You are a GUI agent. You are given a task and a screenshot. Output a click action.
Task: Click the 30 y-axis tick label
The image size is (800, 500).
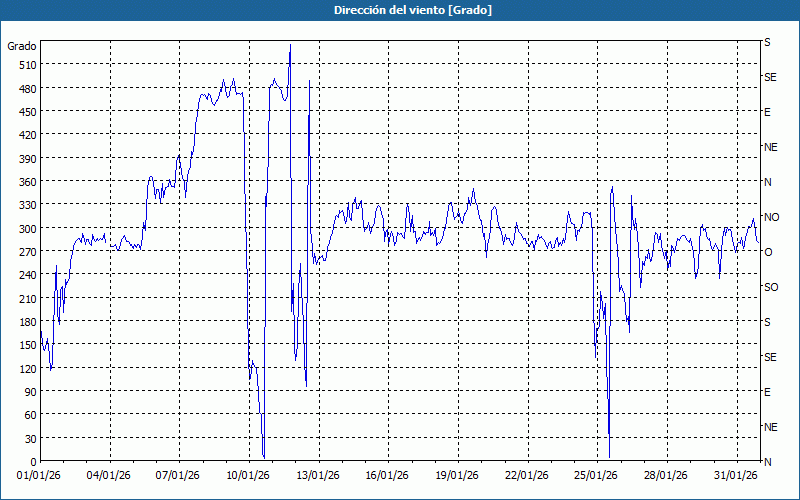[x=31, y=439]
